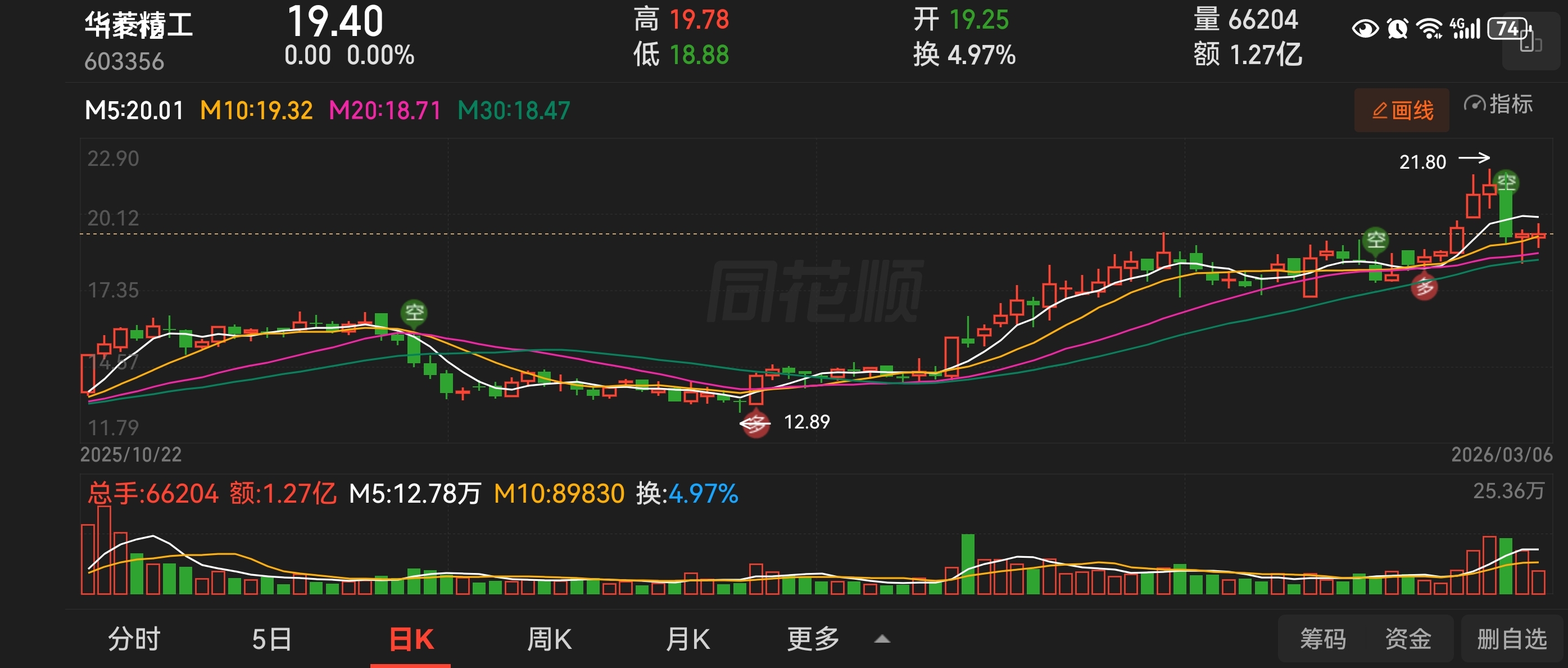Tap the 总手 volume indicator header
Image resolution: width=1568 pixels, height=668 pixels.
[x=152, y=493]
